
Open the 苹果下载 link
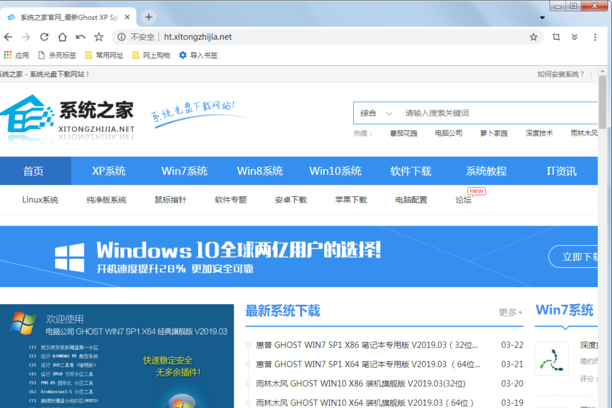[351, 200]
